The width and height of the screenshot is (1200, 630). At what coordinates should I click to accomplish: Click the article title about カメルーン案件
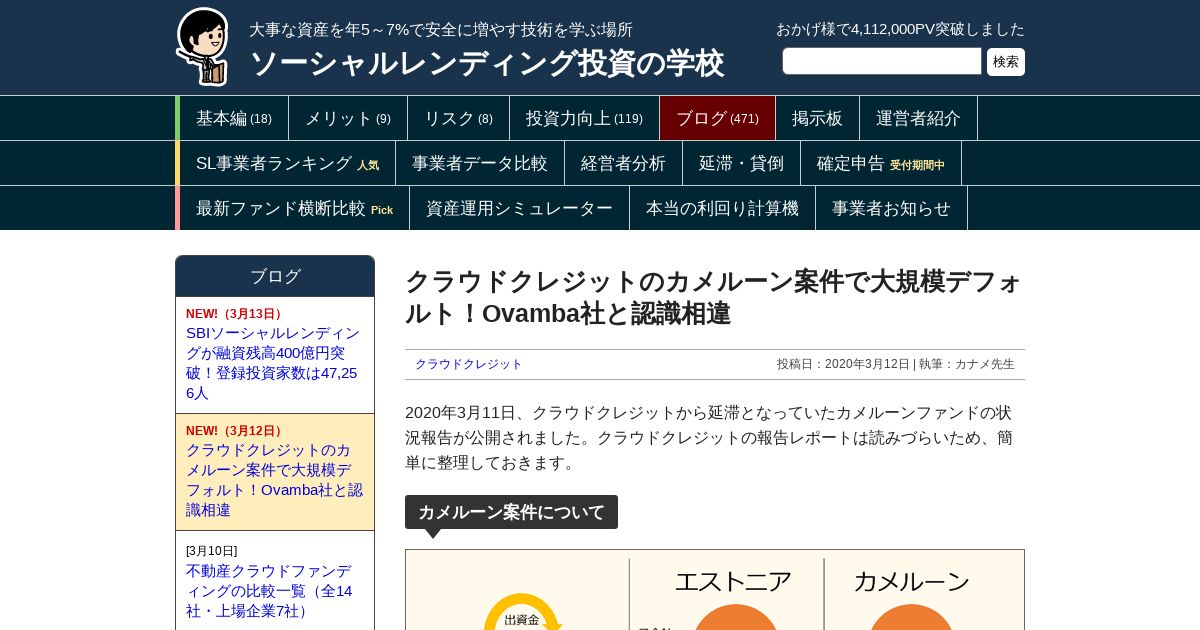tap(713, 297)
